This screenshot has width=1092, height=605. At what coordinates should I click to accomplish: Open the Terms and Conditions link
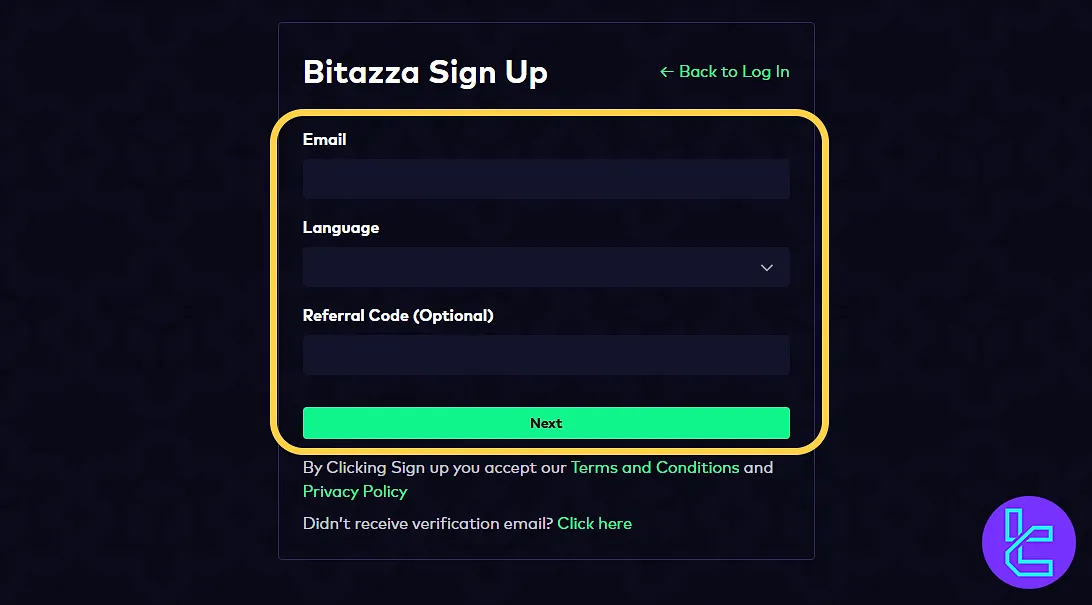click(655, 467)
